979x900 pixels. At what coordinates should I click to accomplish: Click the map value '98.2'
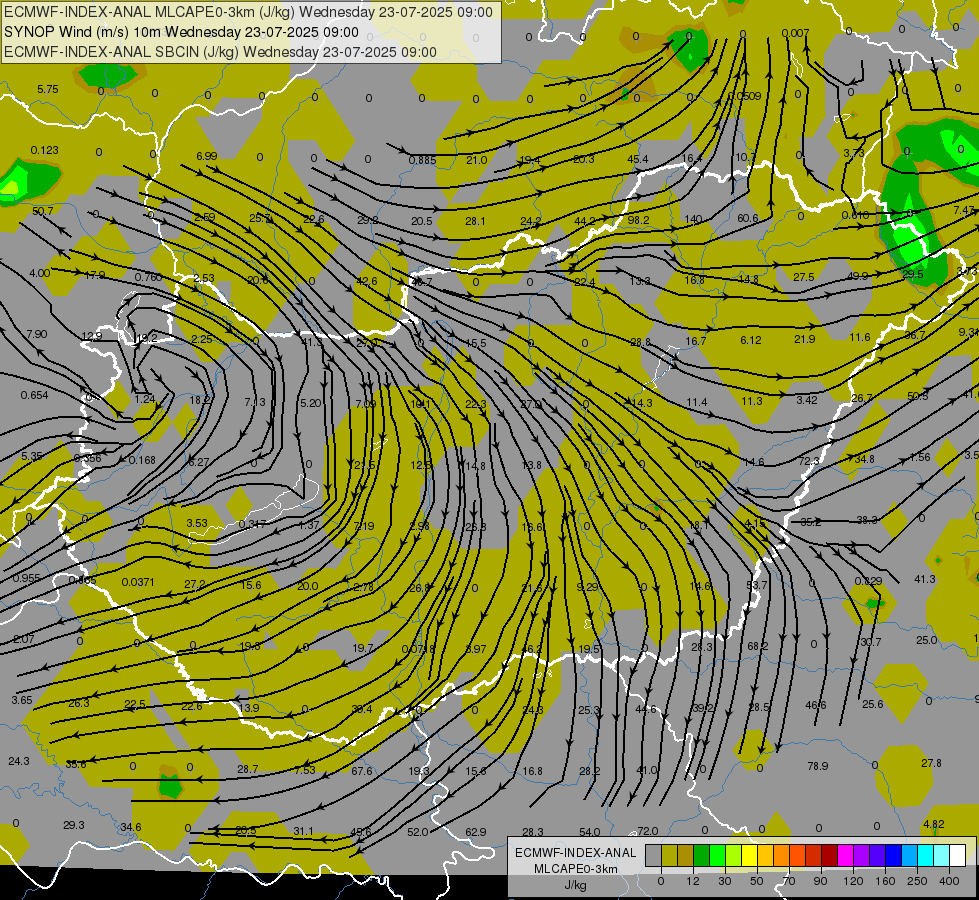click(x=638, y=220)
